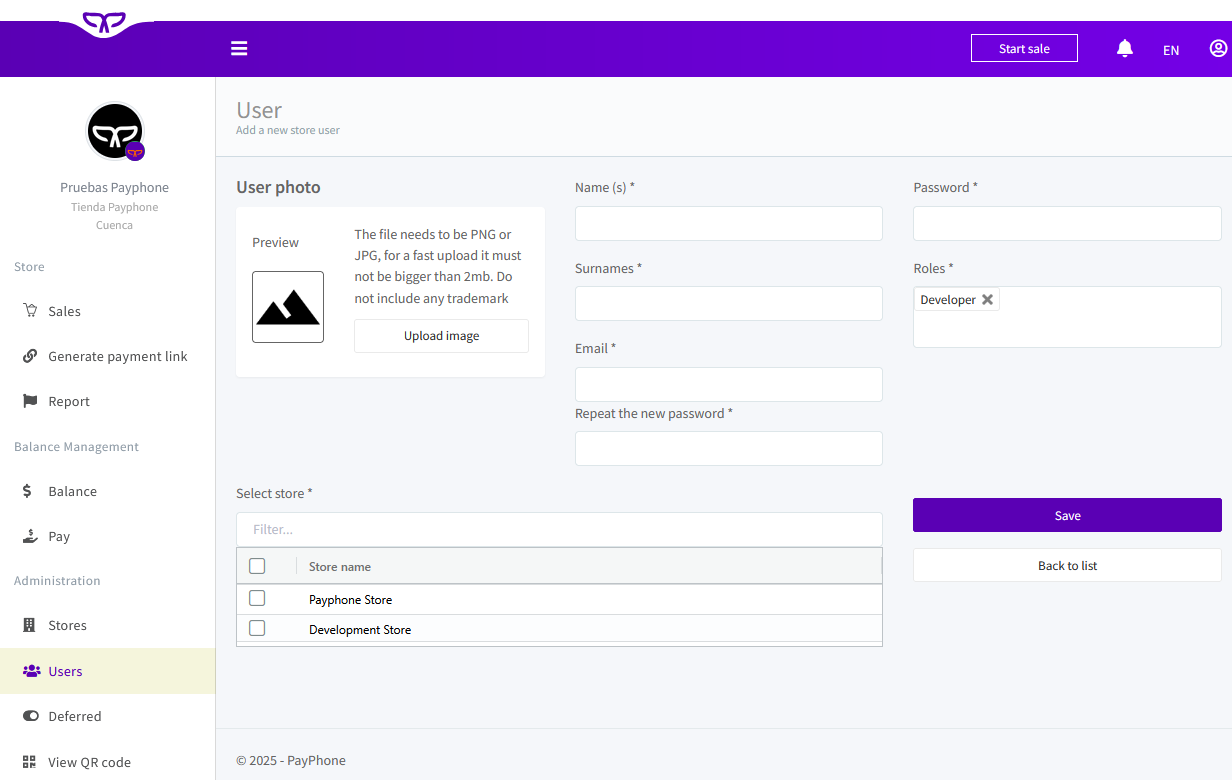The width and height of the screenshot is (1232, 780).
Task: Click the Sales cart icon
Action: pos(30,310)
